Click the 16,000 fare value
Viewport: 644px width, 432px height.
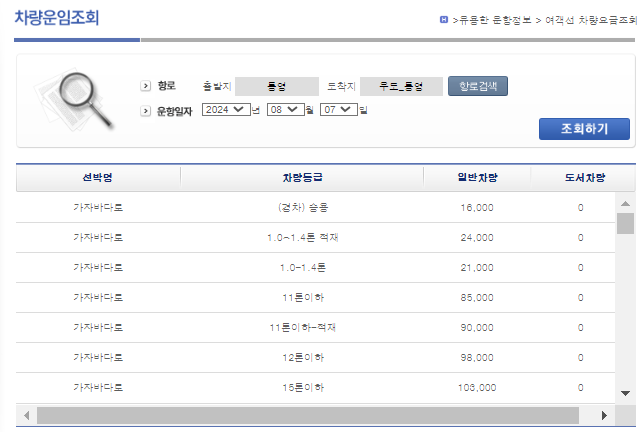477,207
